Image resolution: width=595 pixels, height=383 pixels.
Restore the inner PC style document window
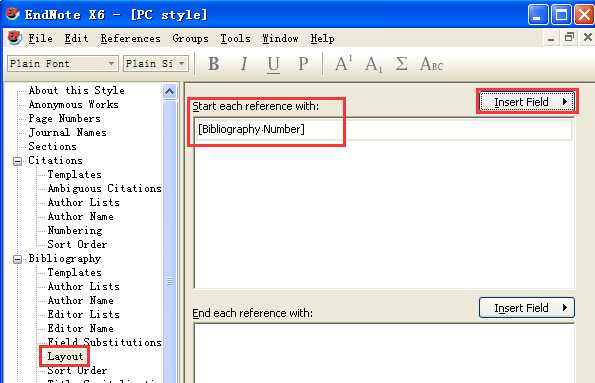pos(569,38)
